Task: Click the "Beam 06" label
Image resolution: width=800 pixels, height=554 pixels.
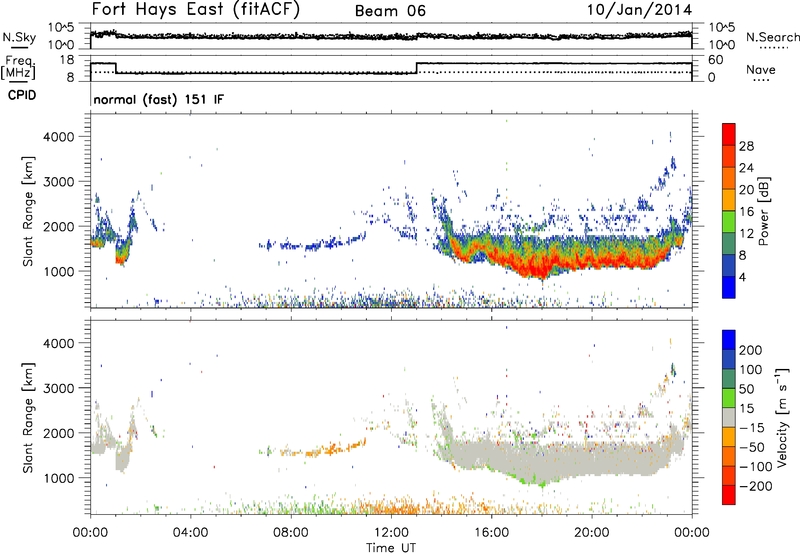Action: (390, 11)
